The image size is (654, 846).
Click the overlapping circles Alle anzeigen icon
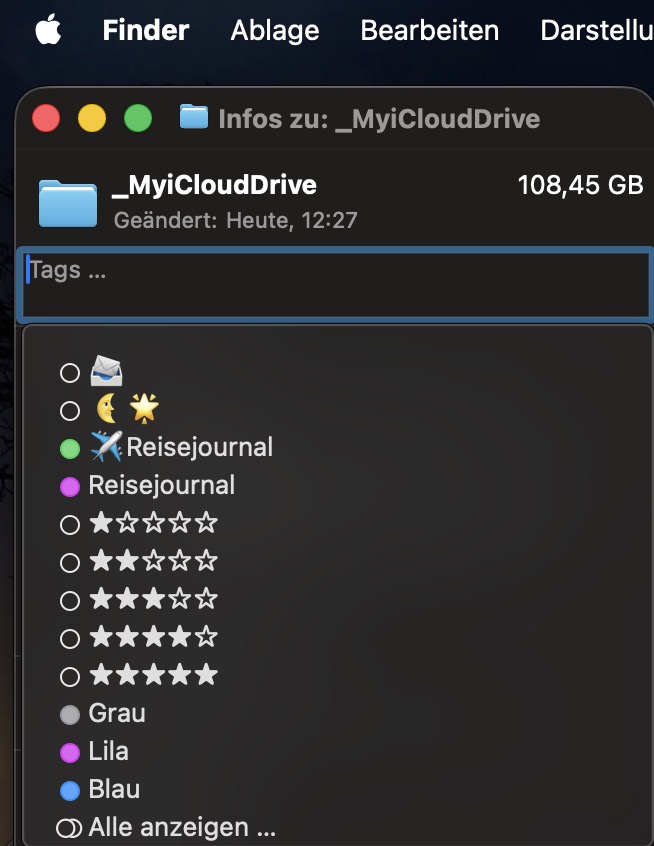click(x=69, y=828)
